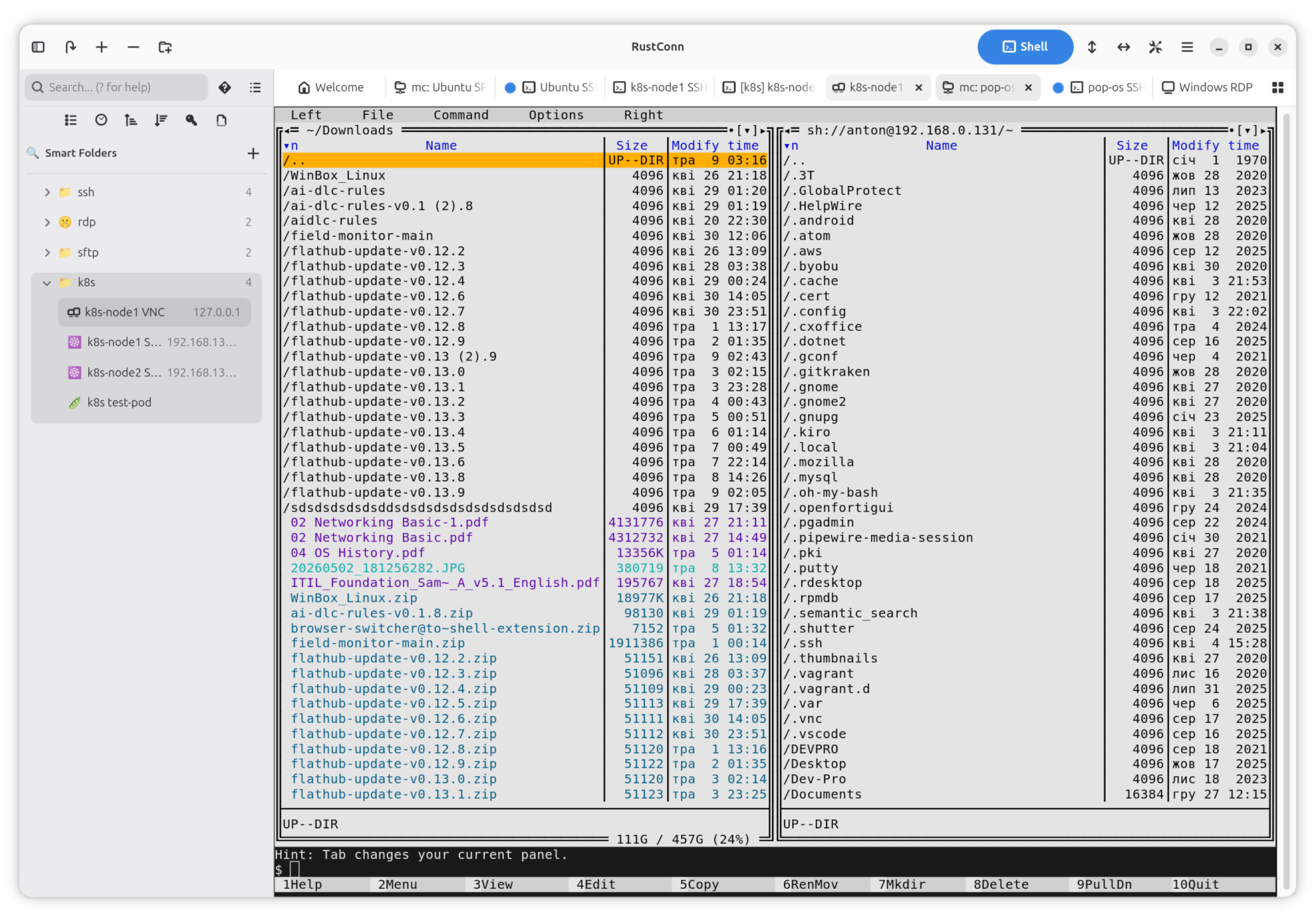Image resolution: width=1316 pixels, height=921 pixels.
Task: Click the sort ascending icon
Action: tap(131, 120)
